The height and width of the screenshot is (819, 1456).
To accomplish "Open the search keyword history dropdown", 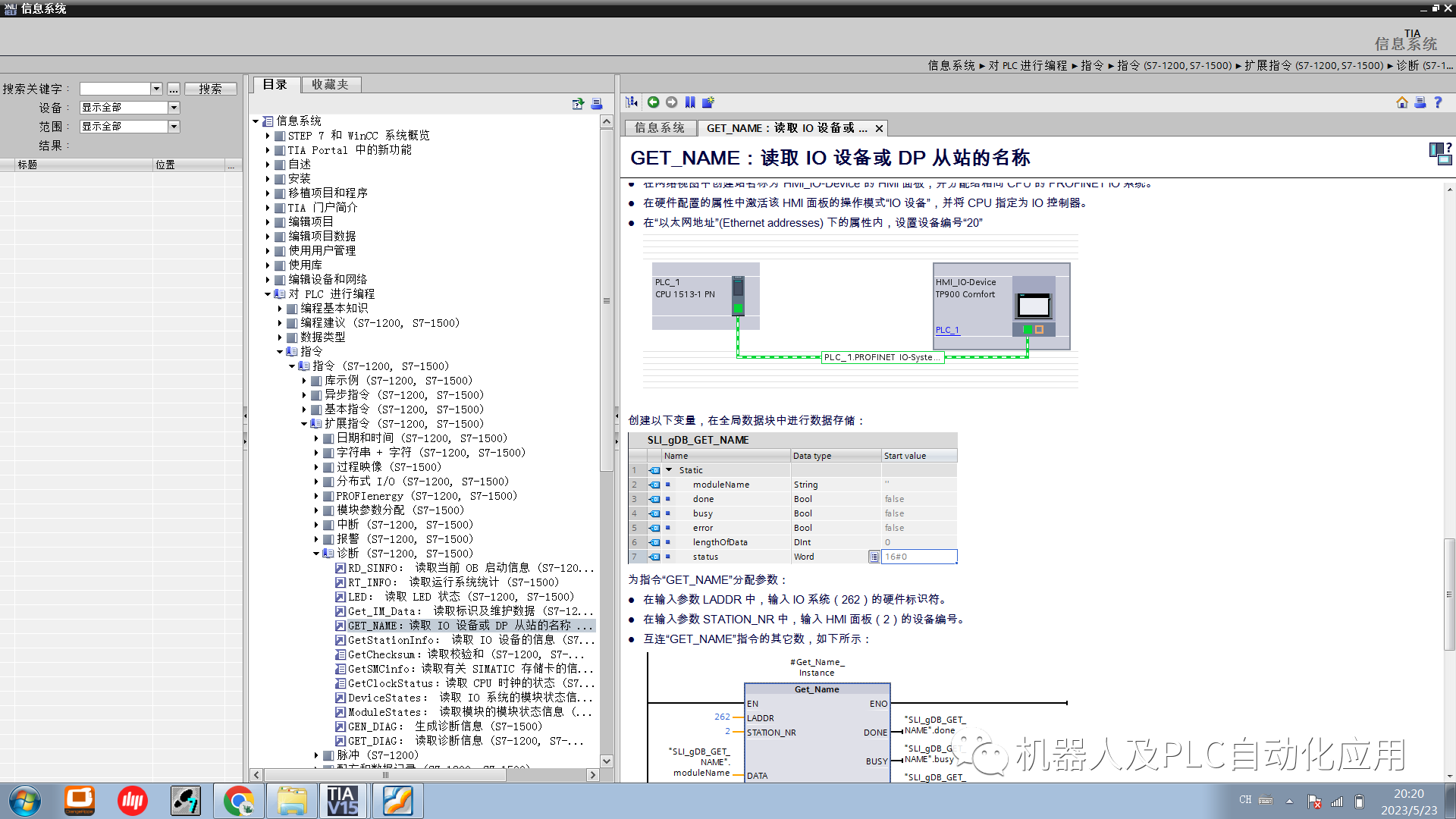I will (x=156, y=88).
